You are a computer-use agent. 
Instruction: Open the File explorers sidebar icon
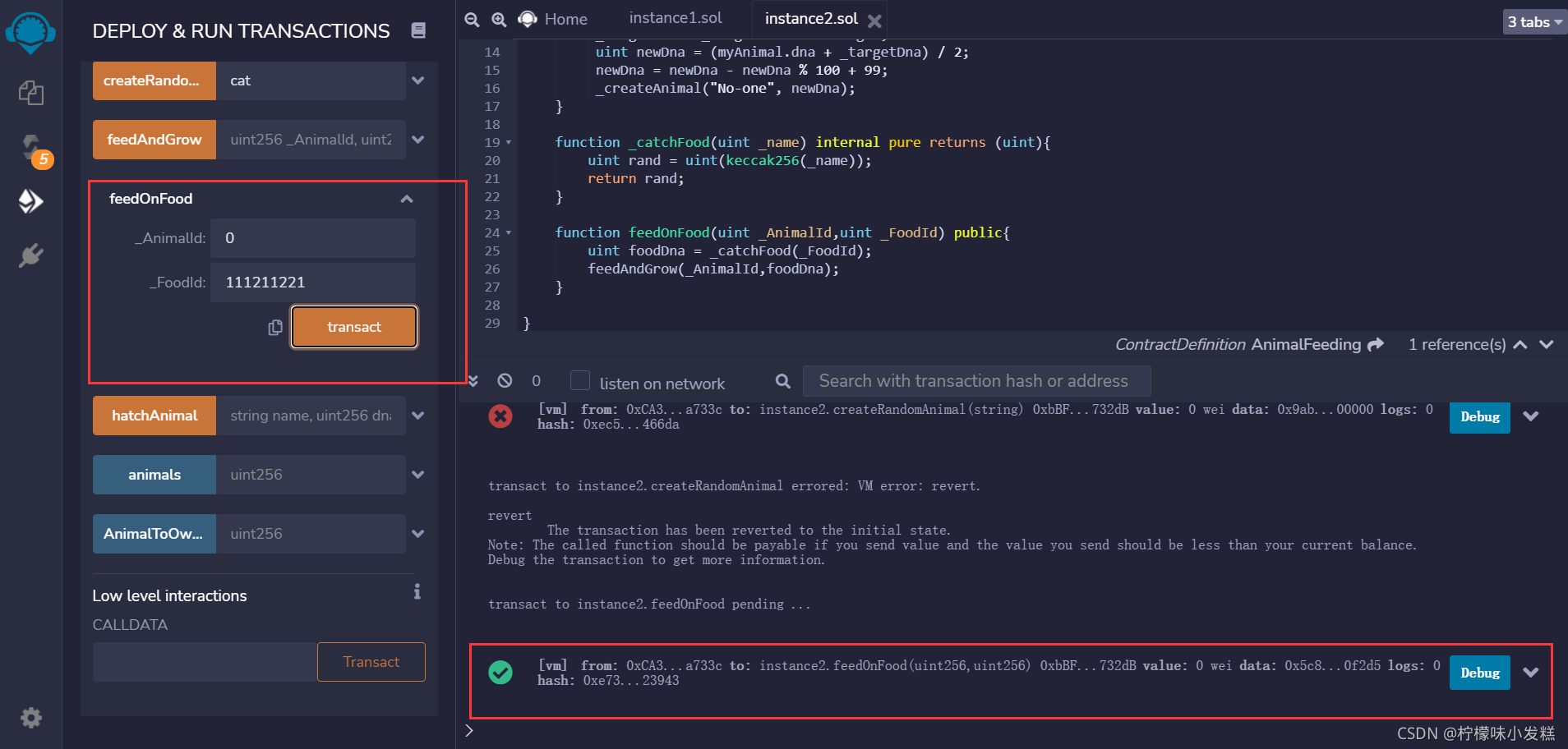pyautogui.click(x=30, y=93)
